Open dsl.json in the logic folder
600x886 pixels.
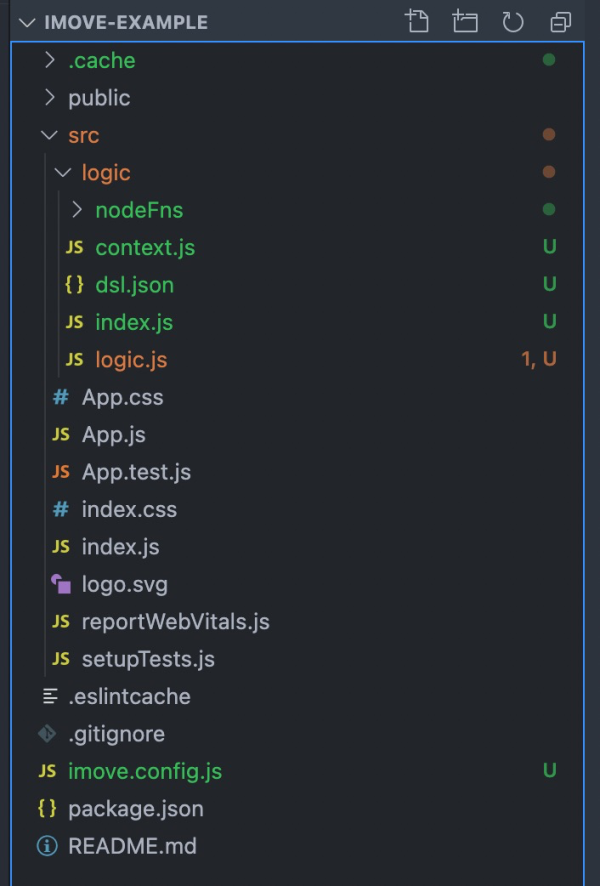134,285
